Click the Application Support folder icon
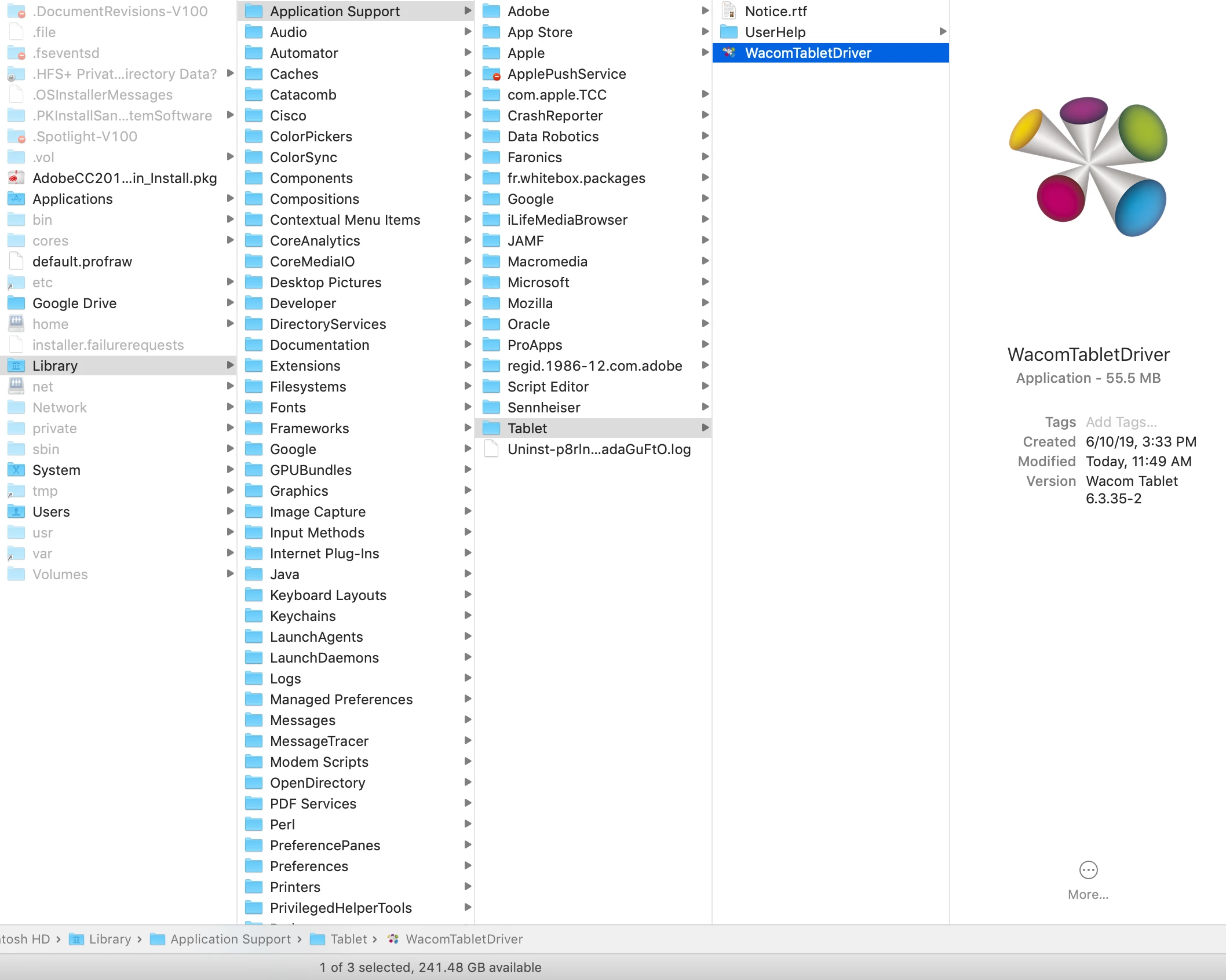Viewport: 1226px width, 980px height. coord(254,11)
